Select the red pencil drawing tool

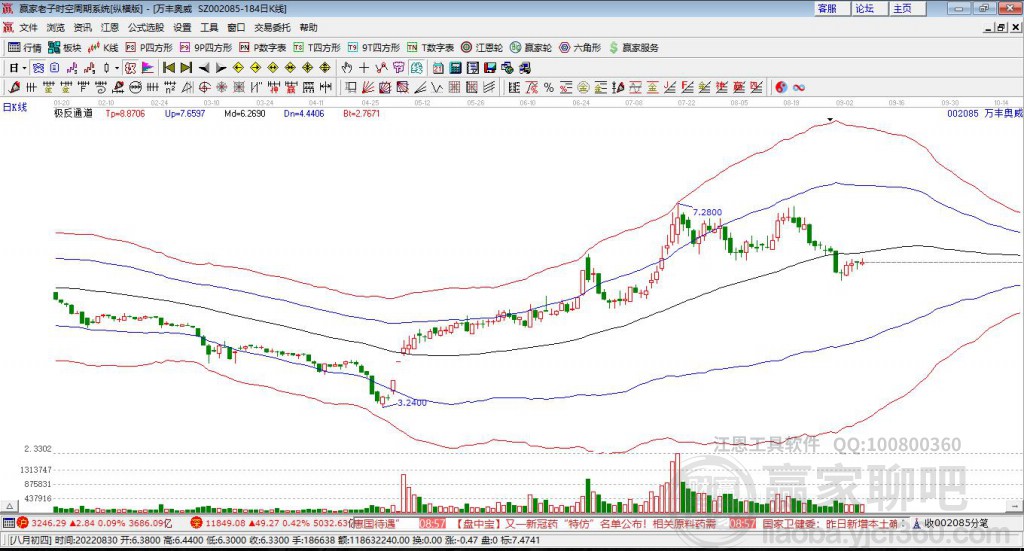tap(14, 87)
